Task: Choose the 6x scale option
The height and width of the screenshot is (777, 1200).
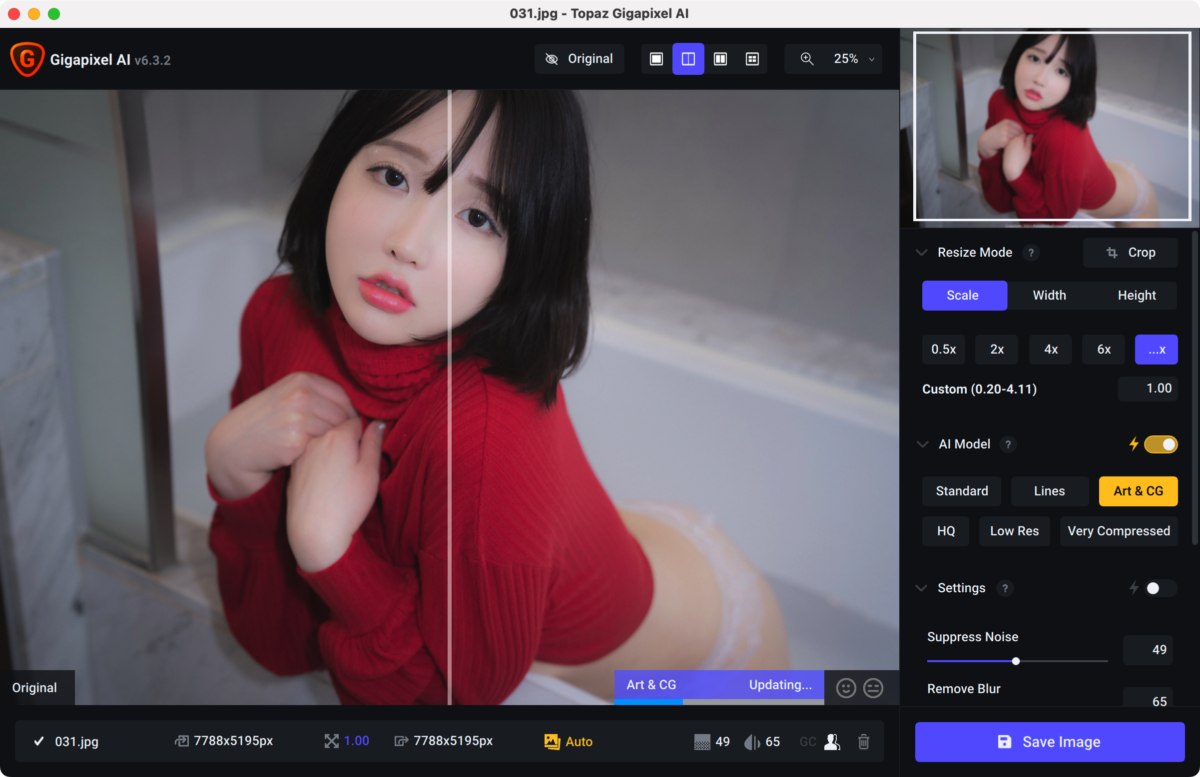Action: pos(1104,349)
